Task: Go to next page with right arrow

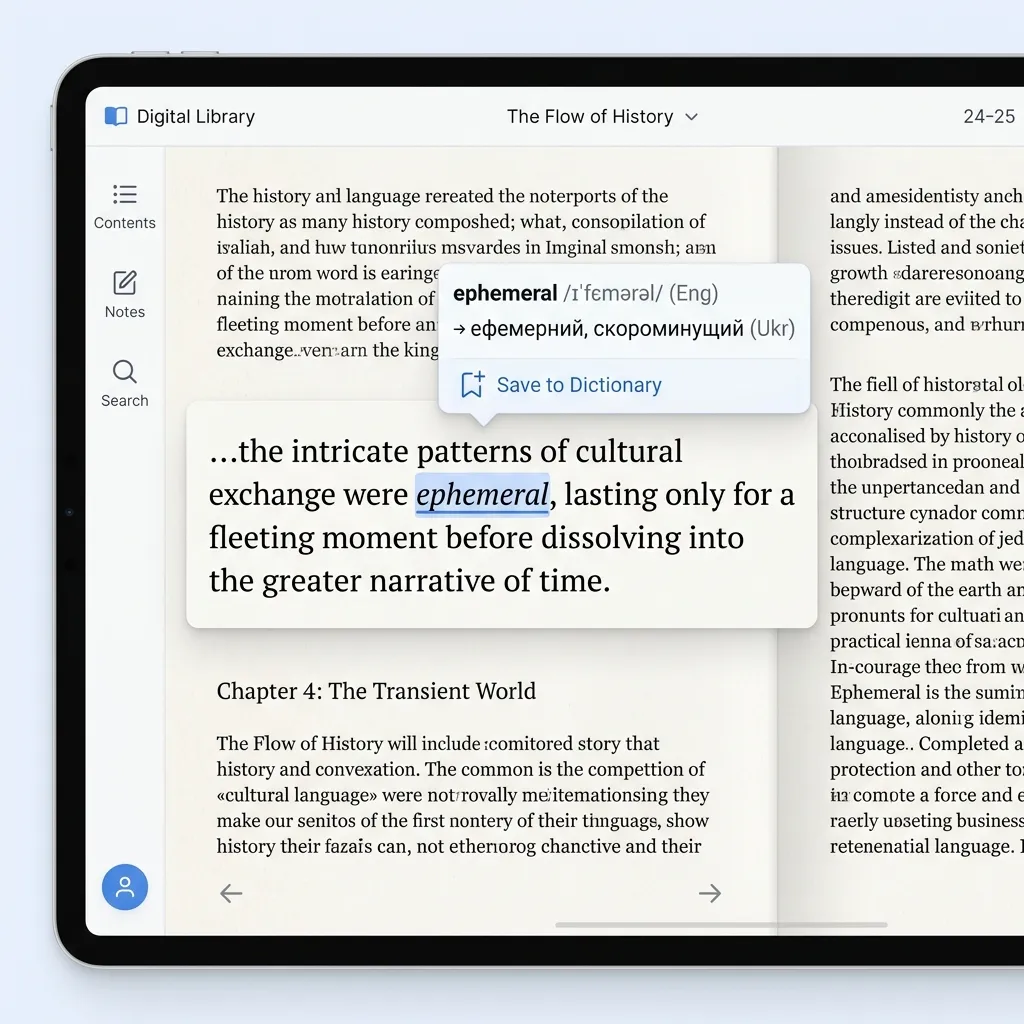Action: pyautogui.click(x=710, y=893)
